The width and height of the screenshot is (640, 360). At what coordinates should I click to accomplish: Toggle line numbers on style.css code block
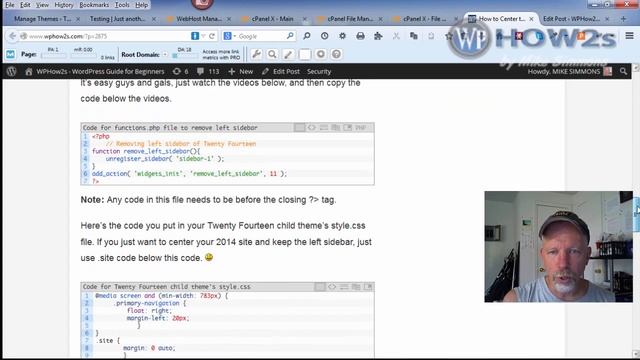click(x=320, y=287)
